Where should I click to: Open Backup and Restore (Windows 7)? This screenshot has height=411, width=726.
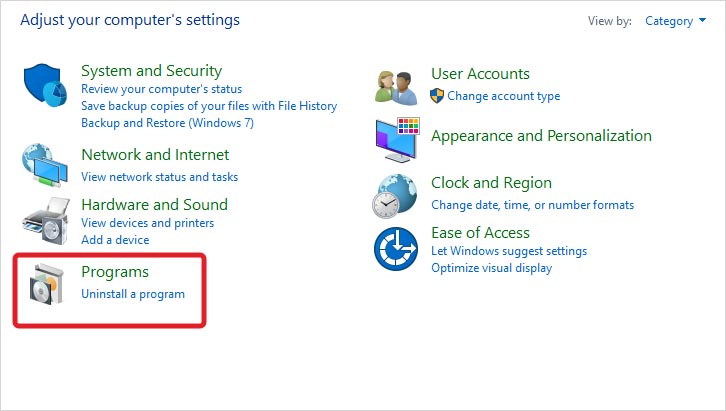[167, 123]
